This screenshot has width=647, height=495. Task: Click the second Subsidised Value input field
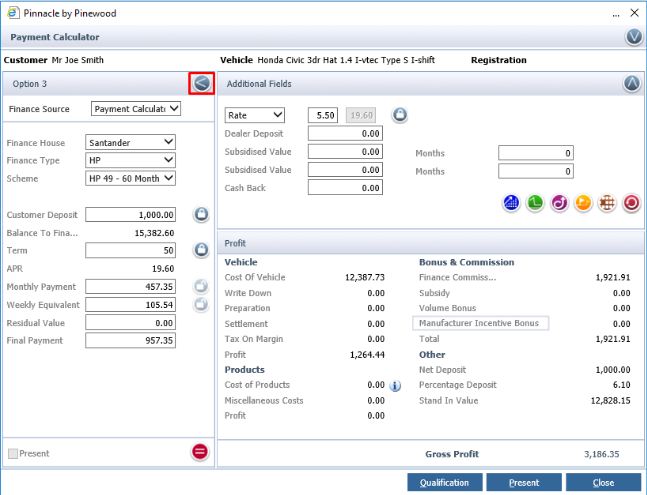[345, 170]
